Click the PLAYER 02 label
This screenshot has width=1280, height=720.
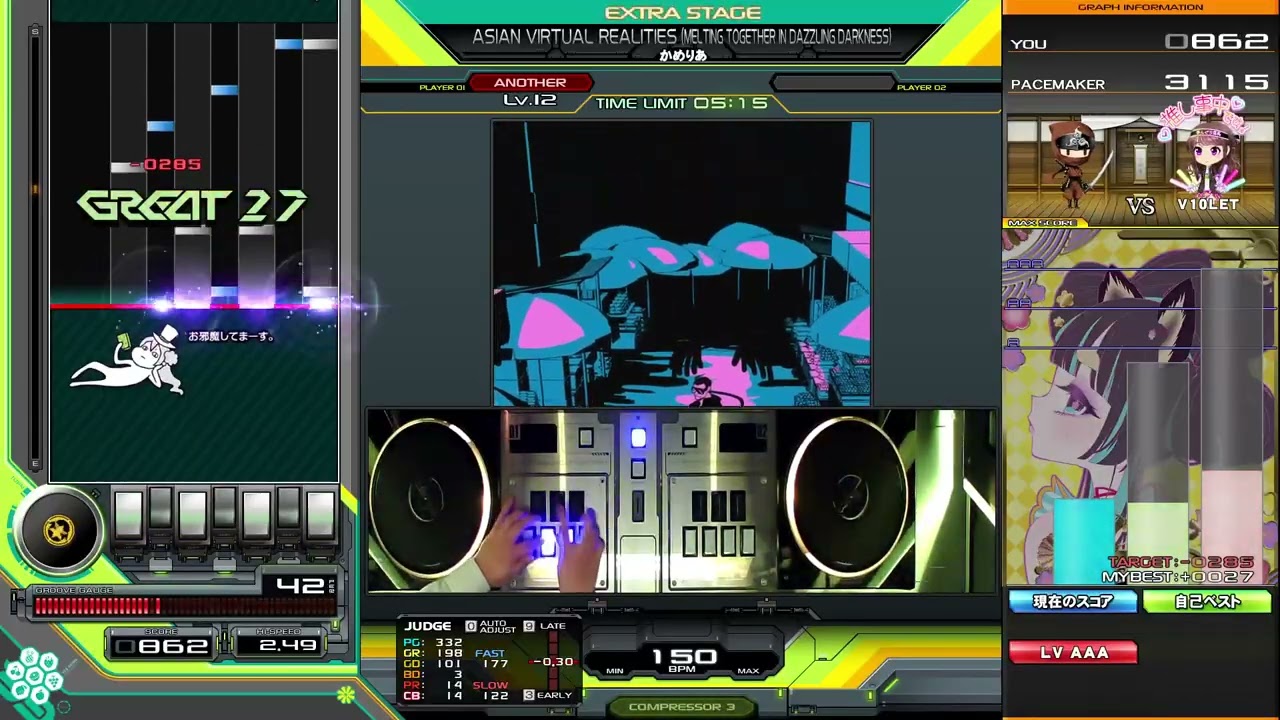coord(921,88)
